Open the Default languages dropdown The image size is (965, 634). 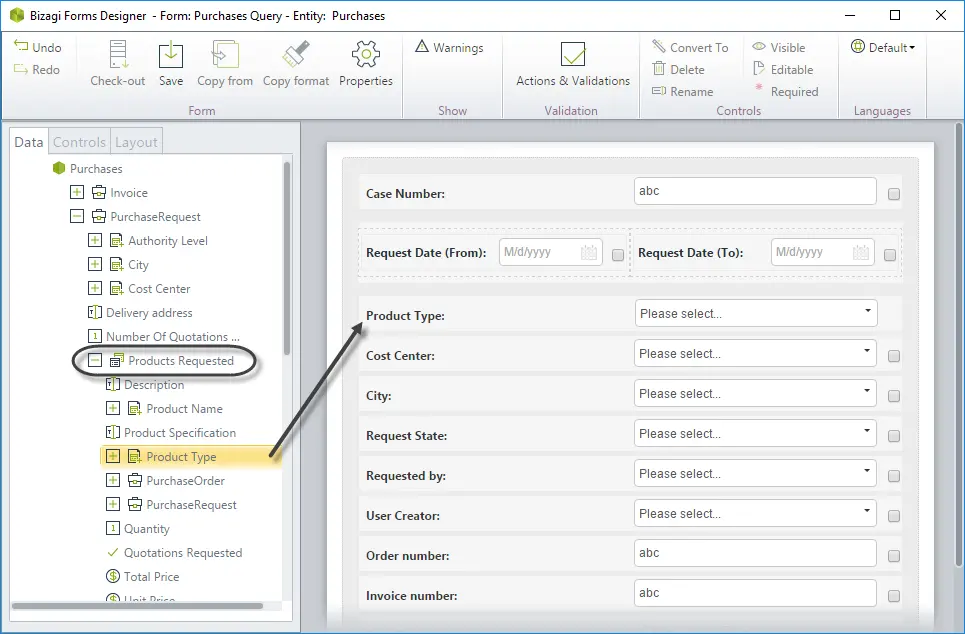(x=883, y=47)
